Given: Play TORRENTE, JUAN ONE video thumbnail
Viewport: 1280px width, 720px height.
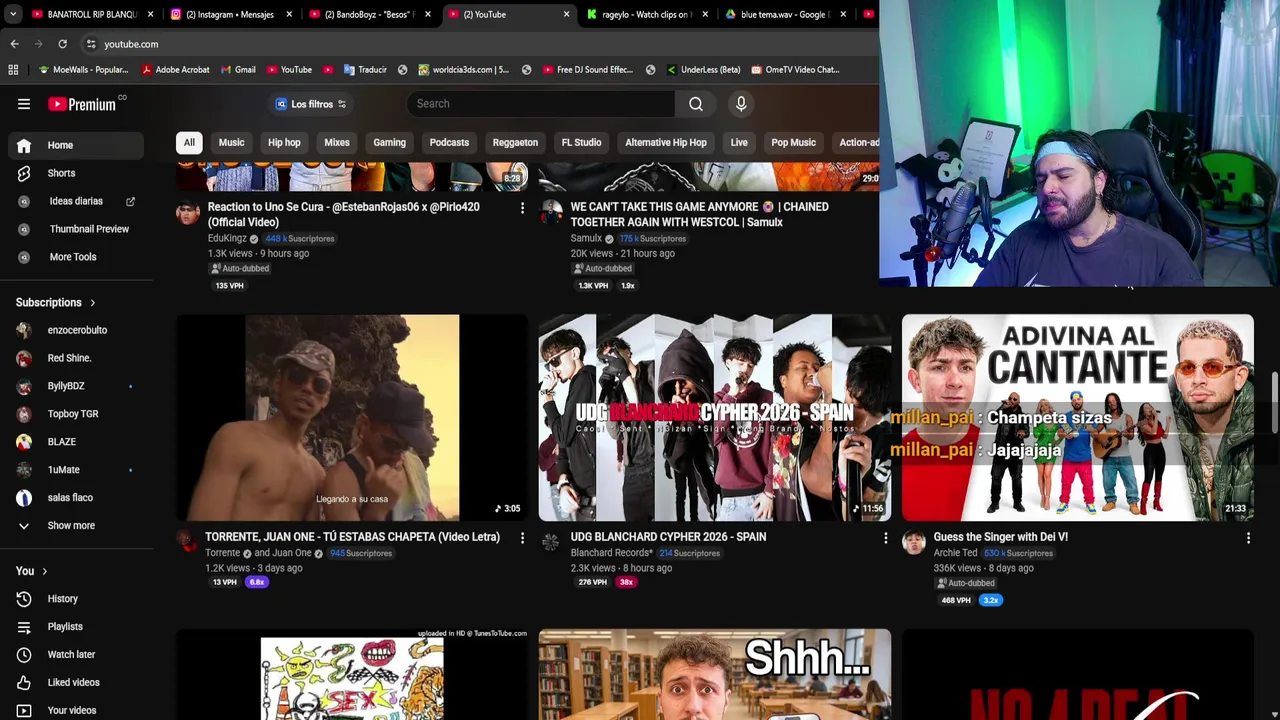Looking at the screenshot, I should click(352, 418).
